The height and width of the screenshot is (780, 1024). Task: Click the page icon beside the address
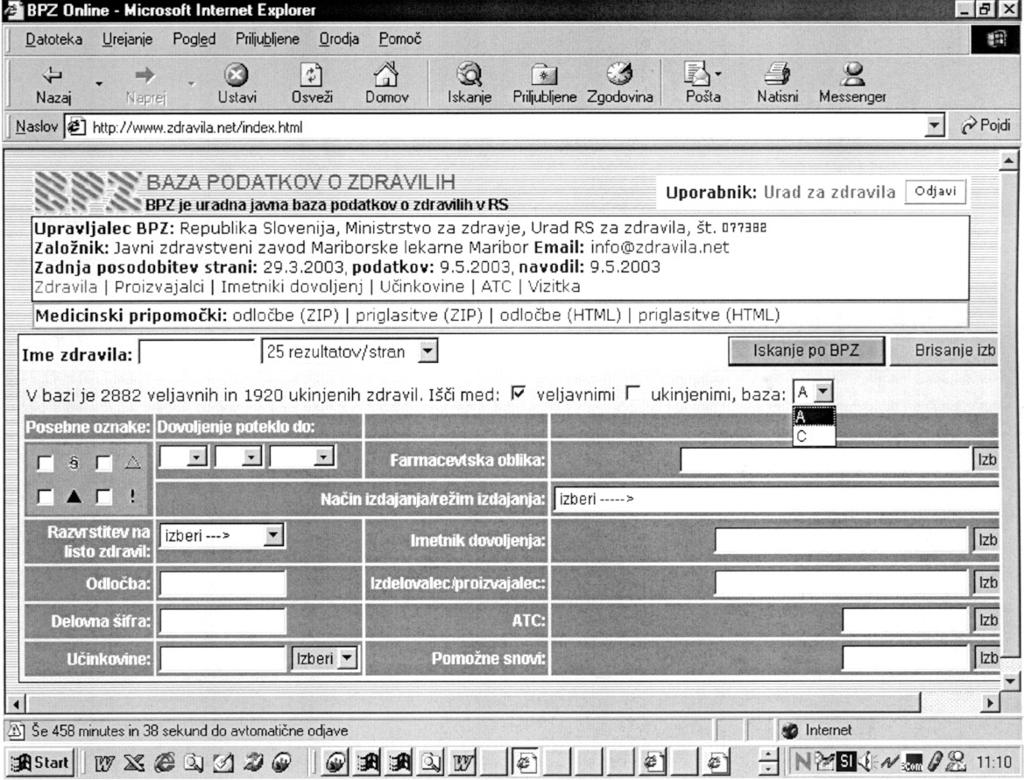click(x=76, y=126)
